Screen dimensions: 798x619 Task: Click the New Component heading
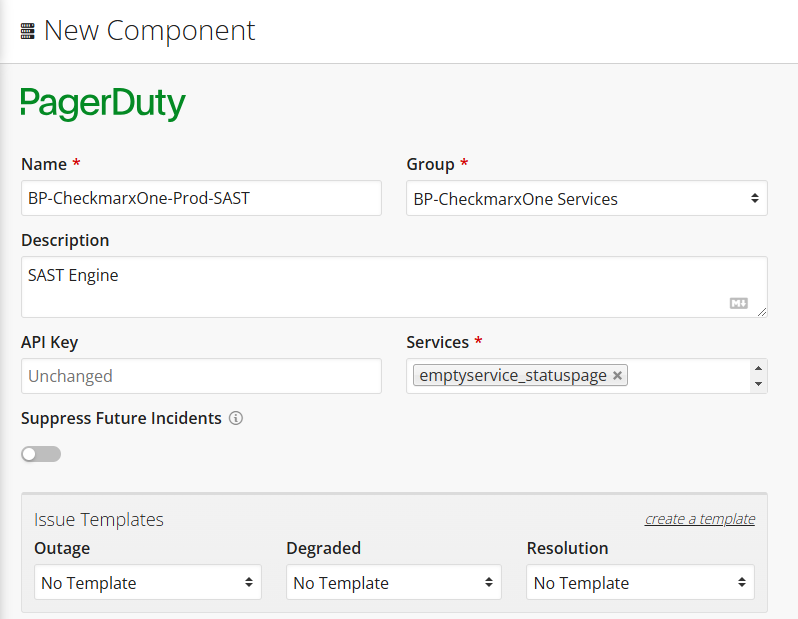(150, 31)
